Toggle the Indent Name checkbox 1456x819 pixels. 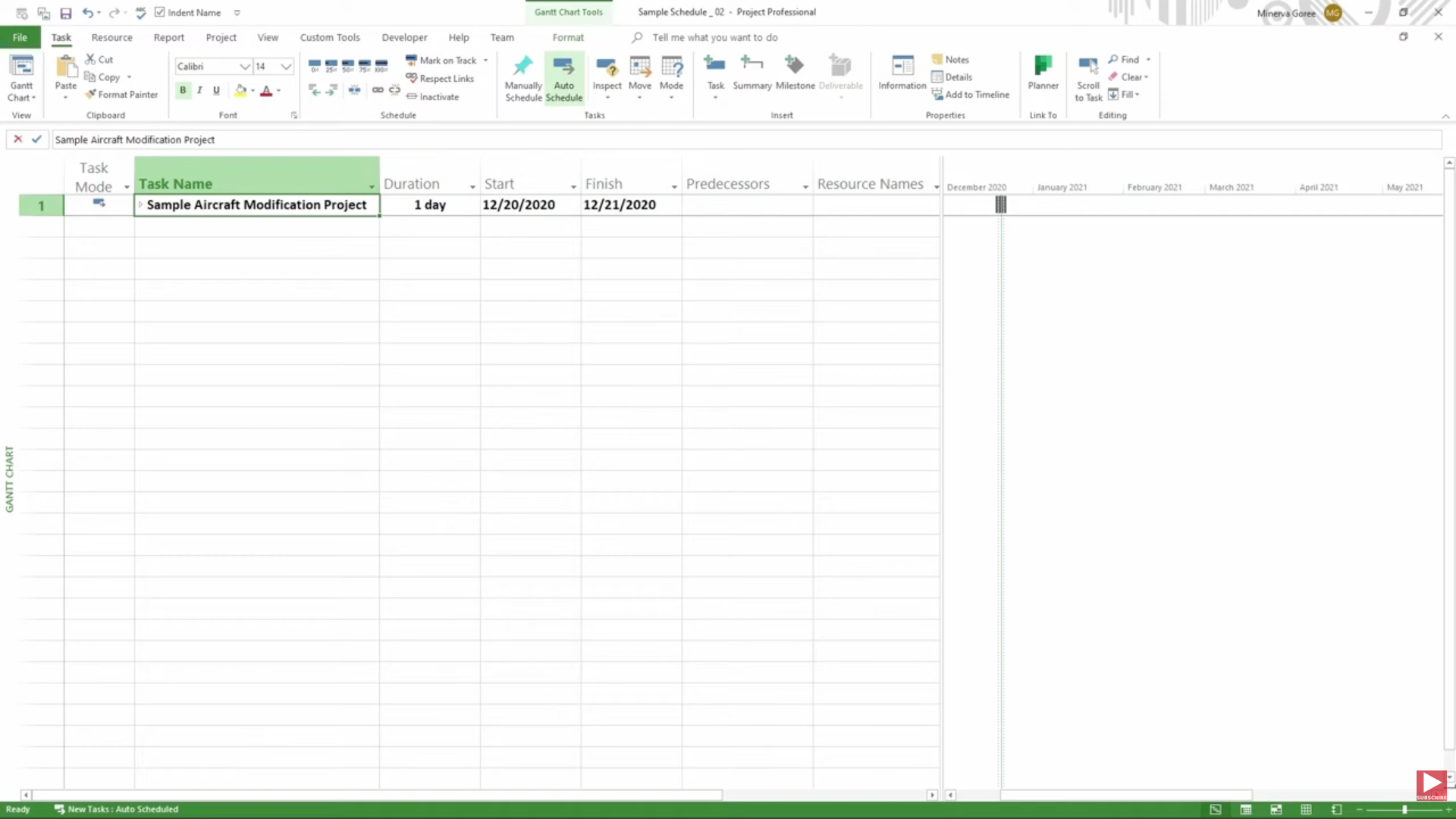pyautogui.click(x=160, y=12)
